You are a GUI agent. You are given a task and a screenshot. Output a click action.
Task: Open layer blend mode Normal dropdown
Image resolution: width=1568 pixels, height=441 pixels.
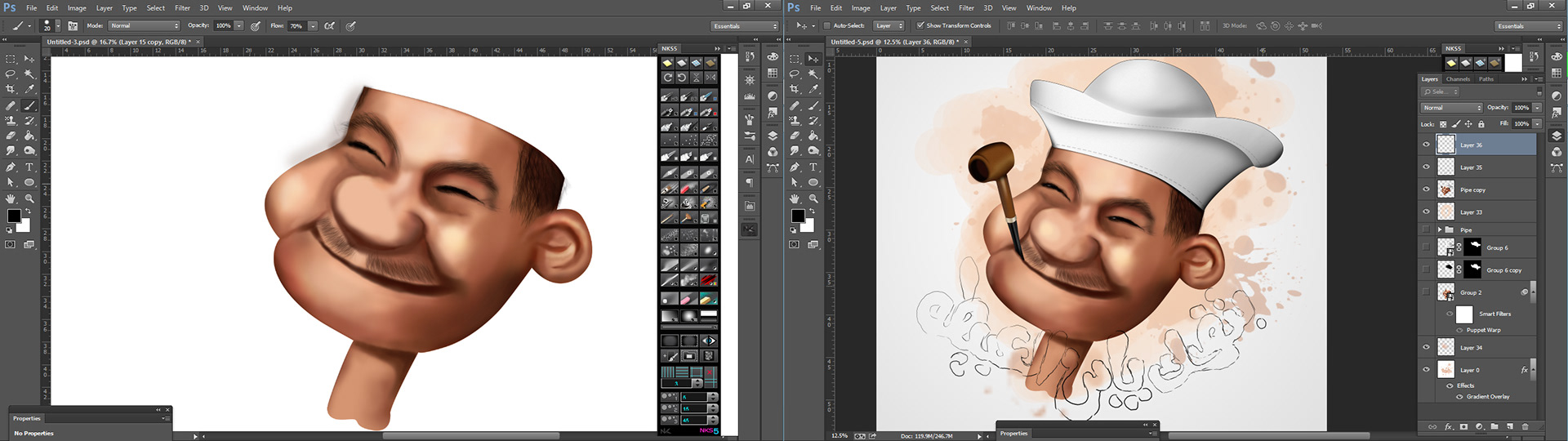coord(1451,108)
